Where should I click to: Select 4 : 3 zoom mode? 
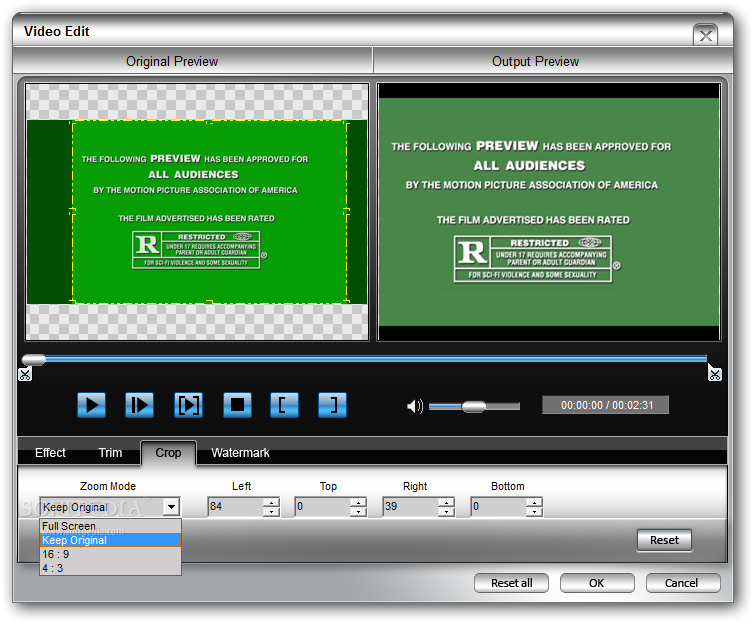pos(110,568)
